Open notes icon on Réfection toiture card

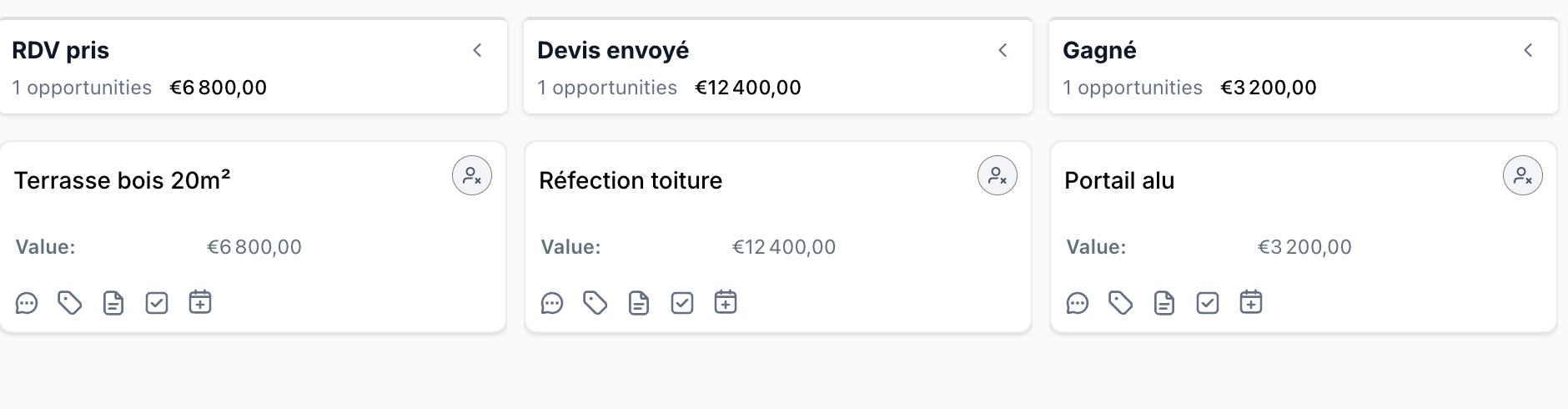(639, 303)
